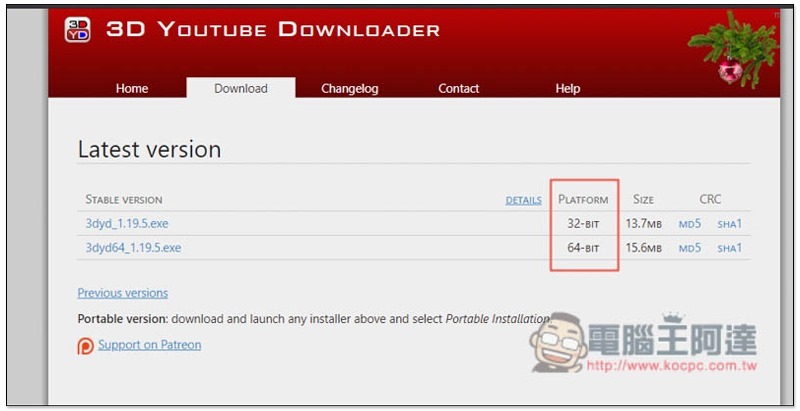Open the Home tab
800x411 pixels.
(x=132, y=89)
